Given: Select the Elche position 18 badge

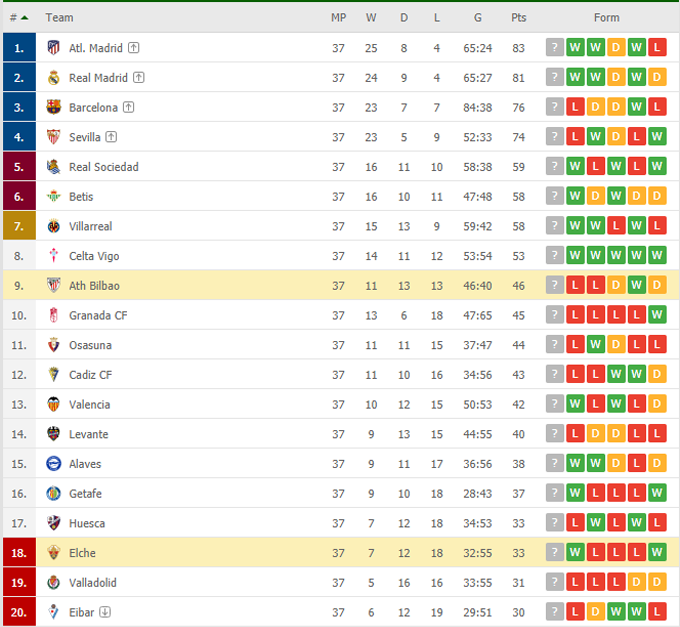Looking at the screenshot, I should point(19,553).
